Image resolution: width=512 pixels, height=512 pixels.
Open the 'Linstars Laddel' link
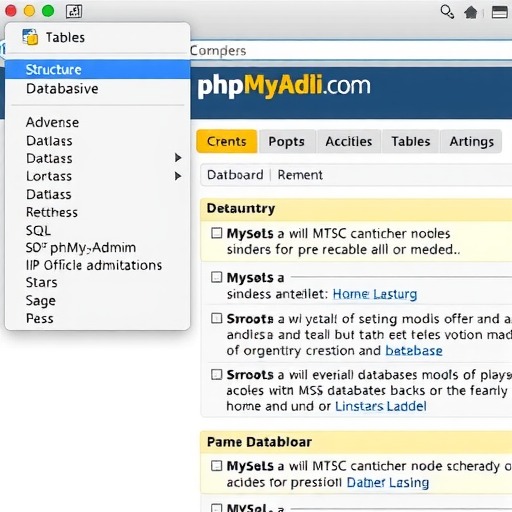[x=381, y=406]
